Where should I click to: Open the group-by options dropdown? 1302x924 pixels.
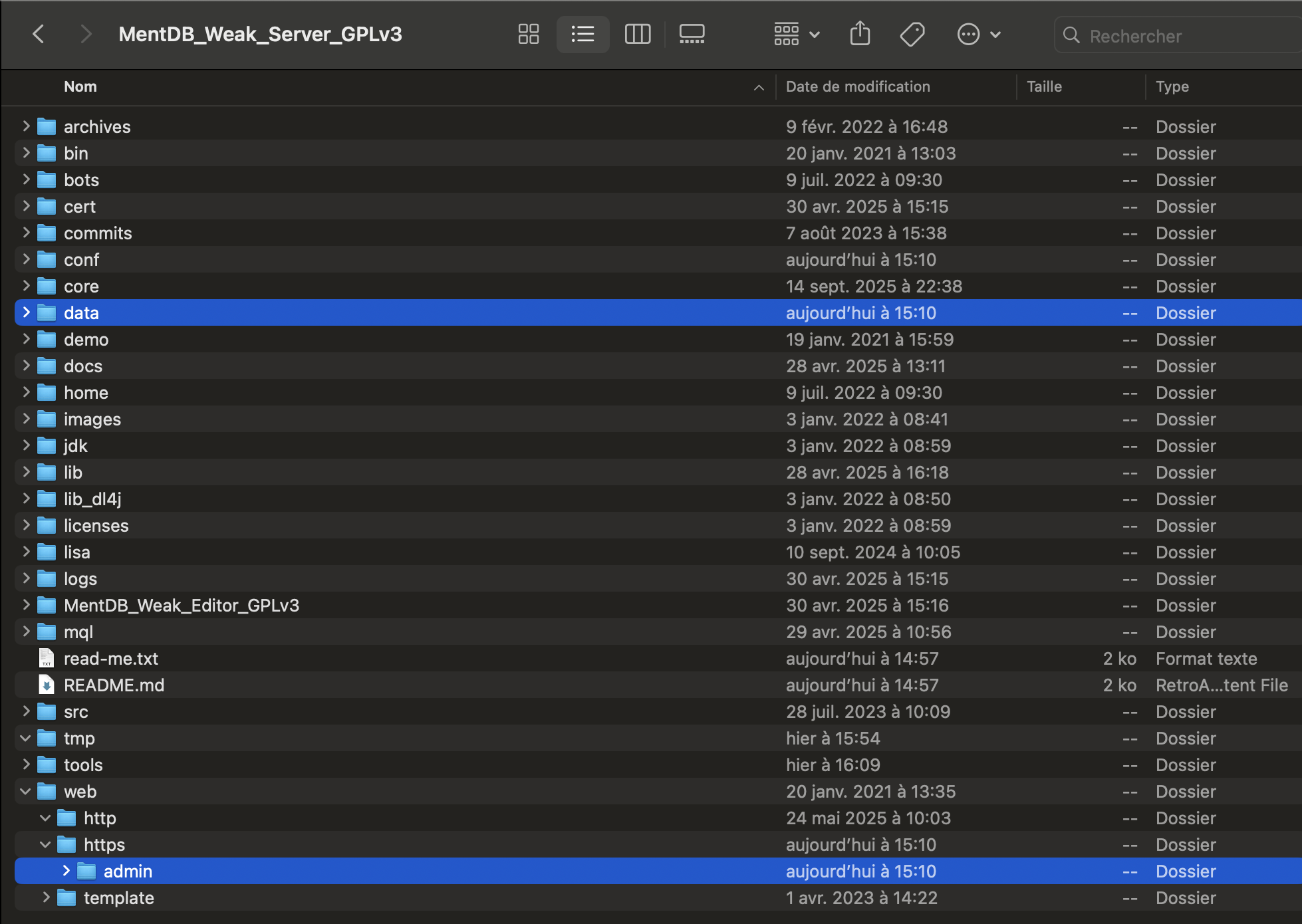[797, 34]
